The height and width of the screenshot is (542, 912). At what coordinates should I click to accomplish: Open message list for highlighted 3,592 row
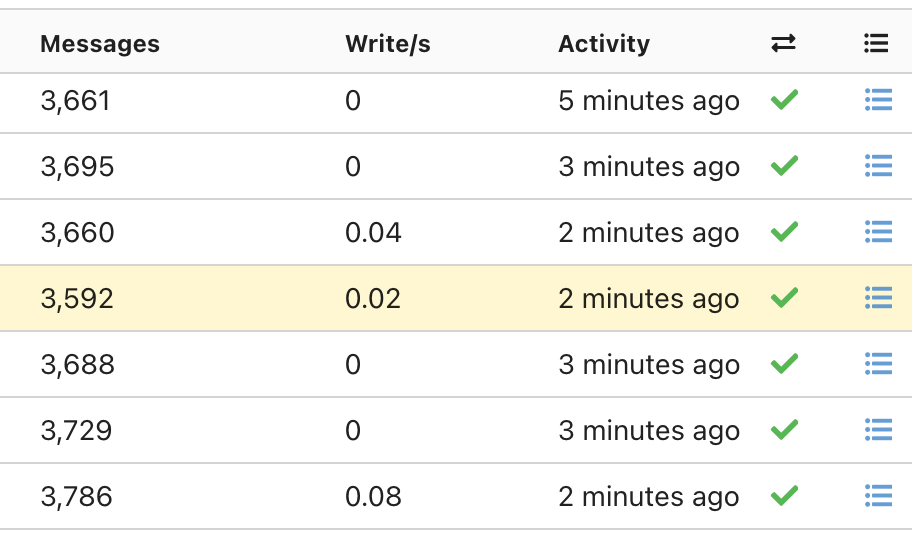(877, 298)
